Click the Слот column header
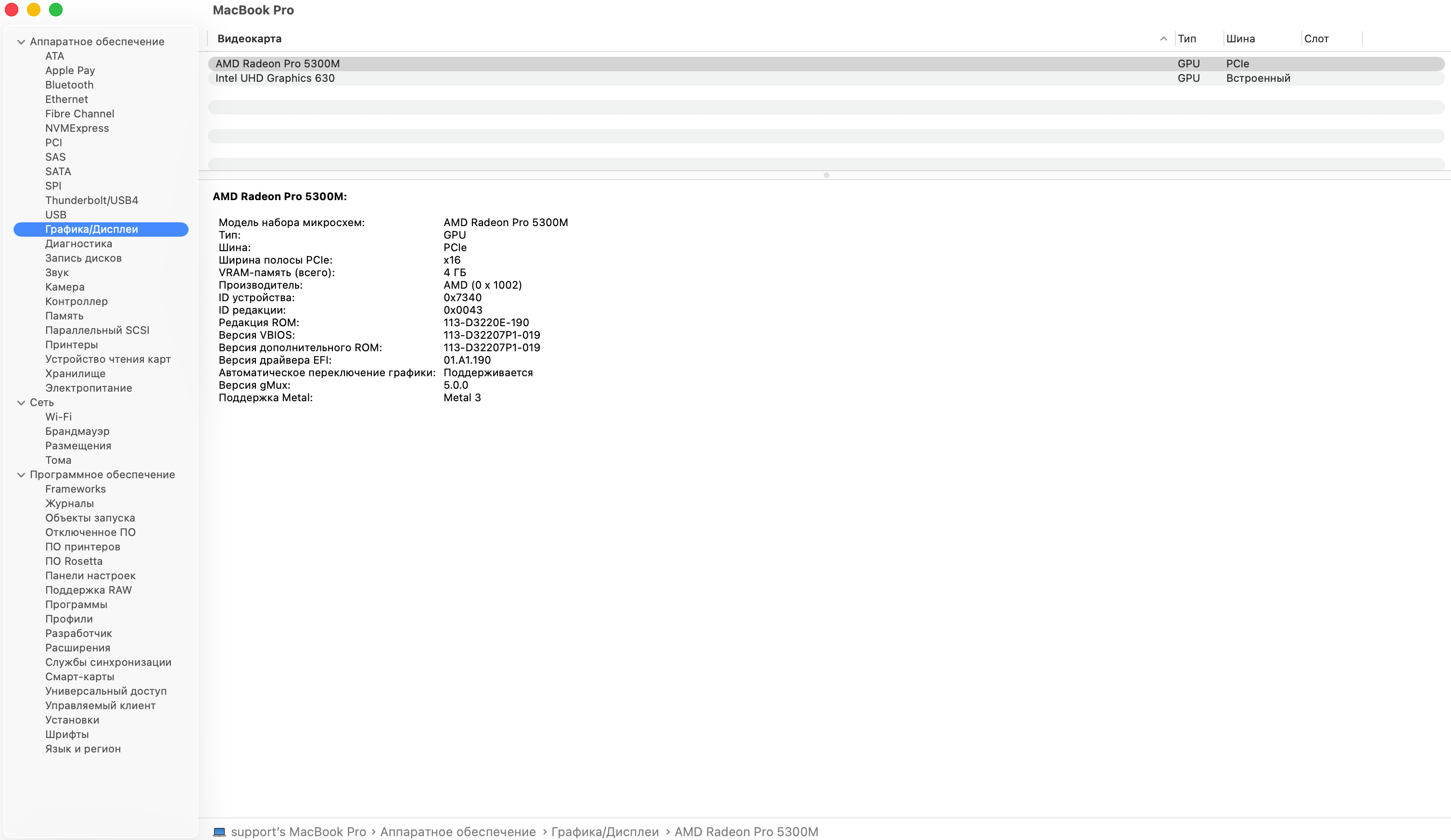The height and width of the screenshot is (840, 1451). click(1316, 38)
